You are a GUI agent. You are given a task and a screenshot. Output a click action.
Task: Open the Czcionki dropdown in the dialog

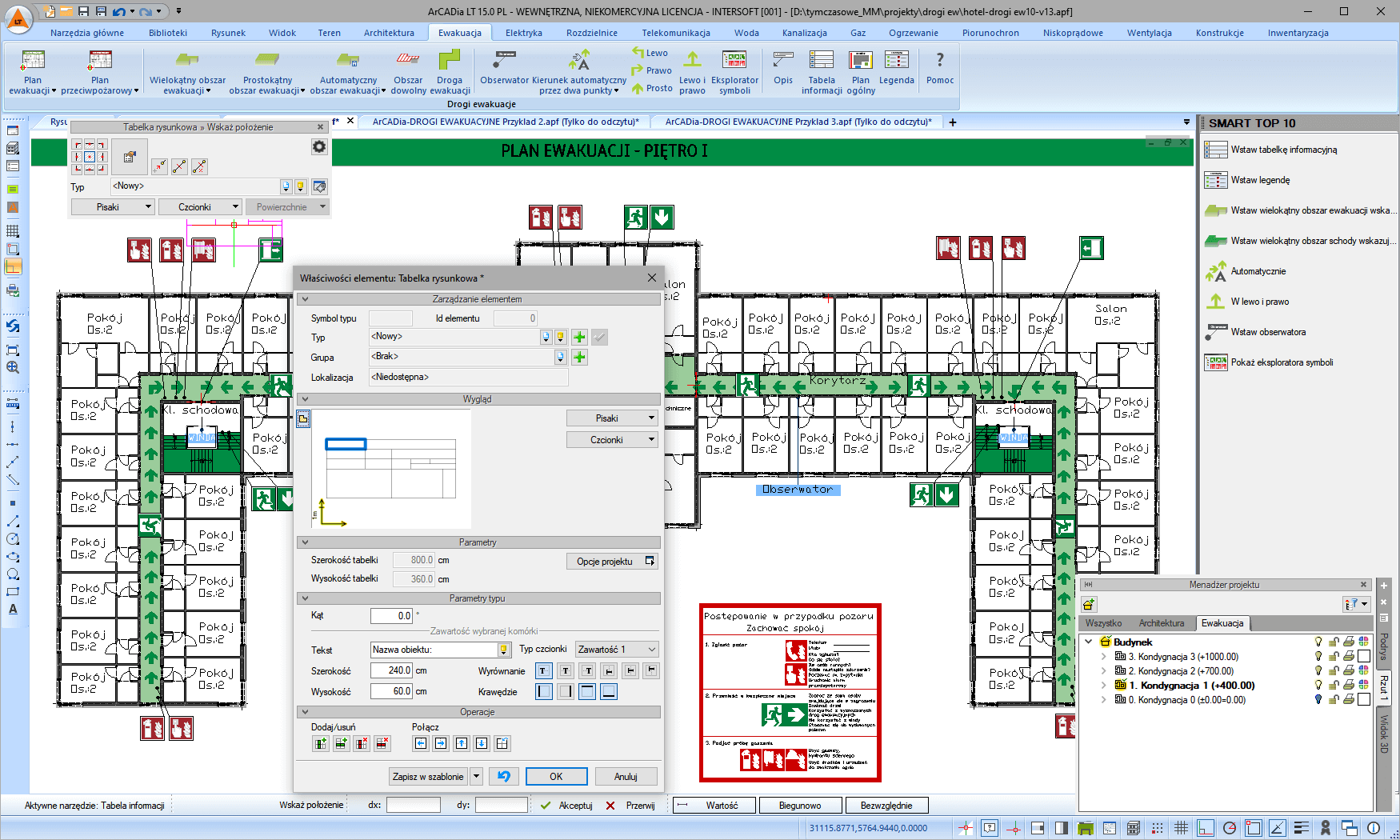tap(612, 440)
